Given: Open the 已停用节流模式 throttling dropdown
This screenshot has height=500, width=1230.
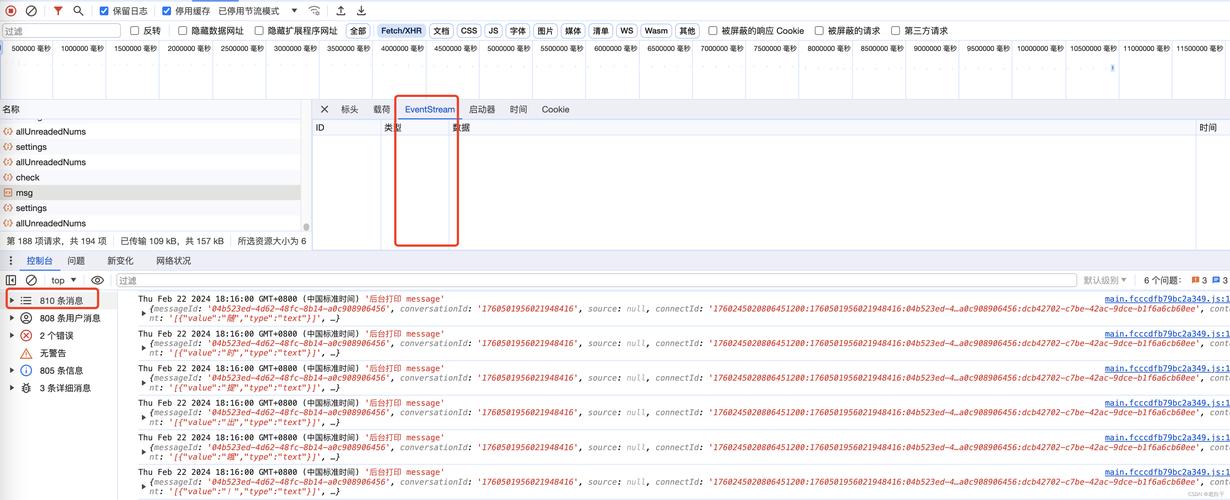Looking at the screenshot, I should click(258, 11).
